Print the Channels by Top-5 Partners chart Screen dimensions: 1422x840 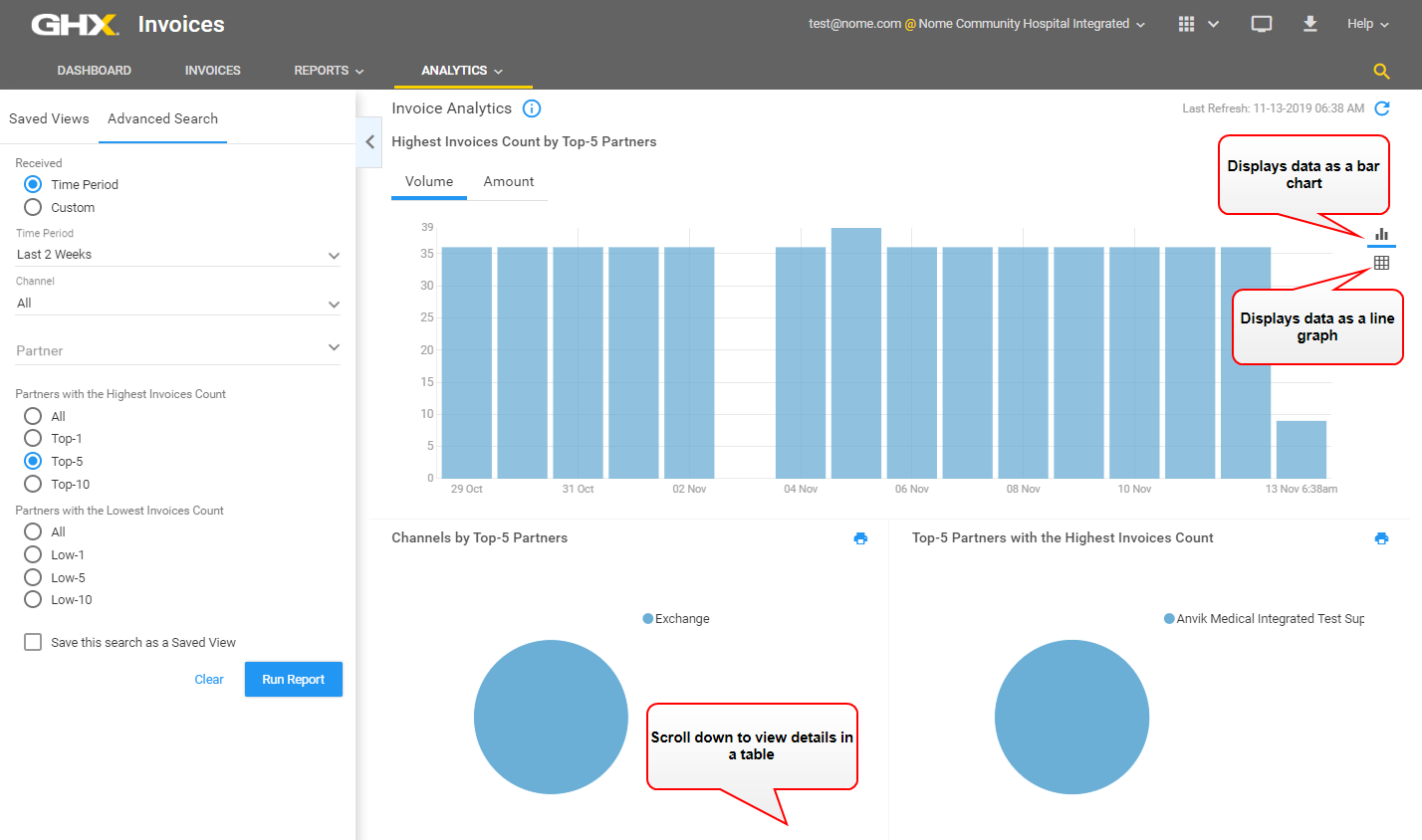tap(860, 538)
